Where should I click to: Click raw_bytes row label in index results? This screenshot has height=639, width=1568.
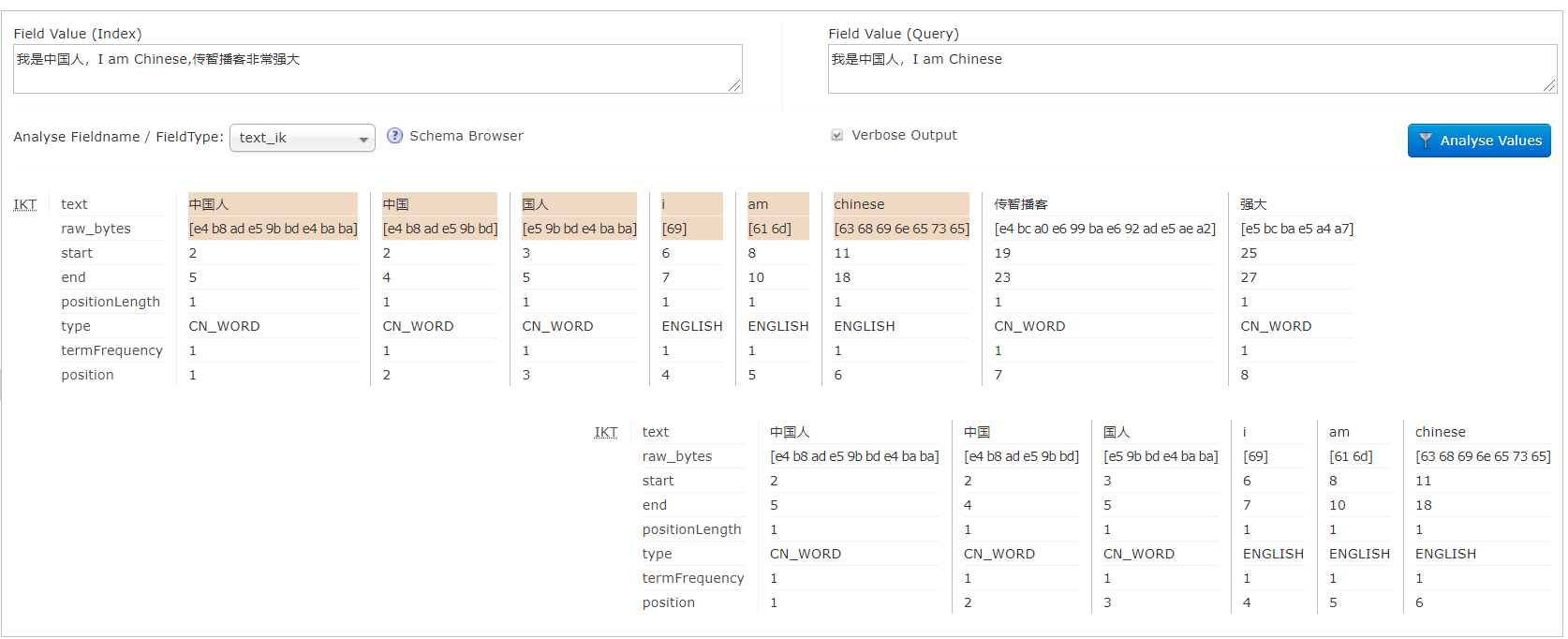pos(96,229)
